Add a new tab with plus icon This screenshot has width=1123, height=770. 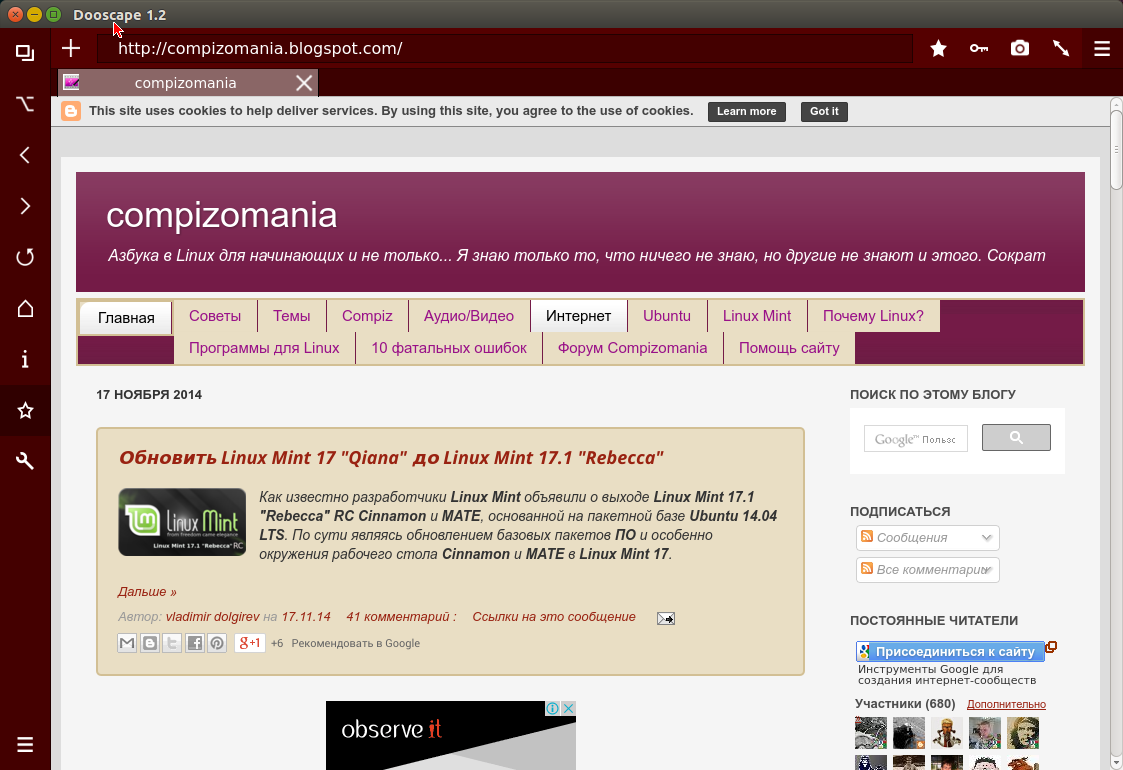[x=71, y=49]
